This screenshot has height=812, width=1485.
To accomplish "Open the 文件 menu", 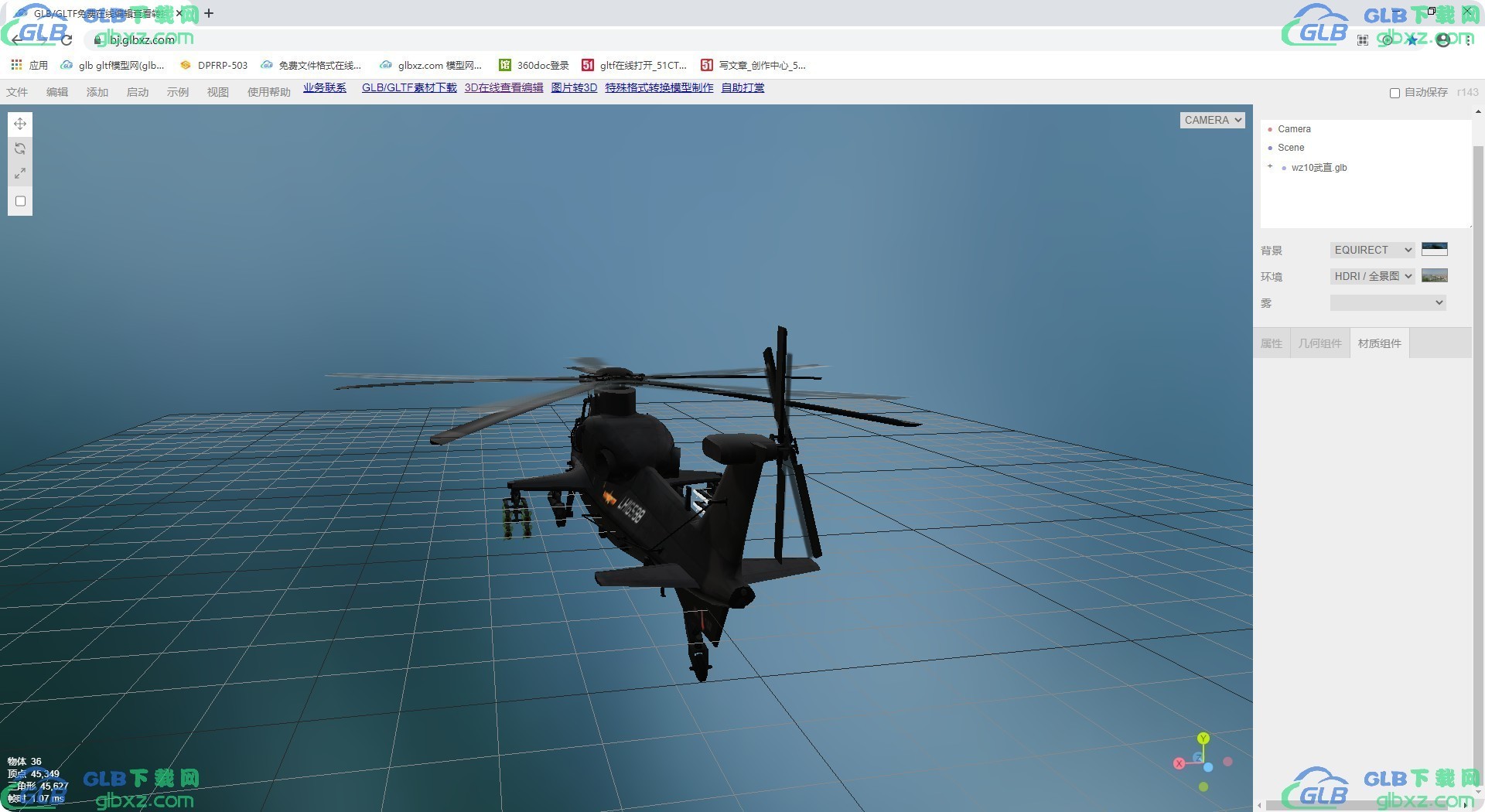I will click(x=17, y=92).
